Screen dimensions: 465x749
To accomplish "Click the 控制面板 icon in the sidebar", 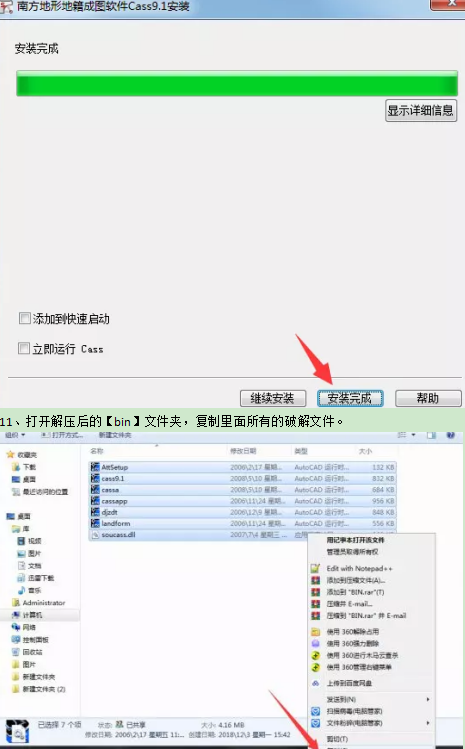I will click(16, 640).
